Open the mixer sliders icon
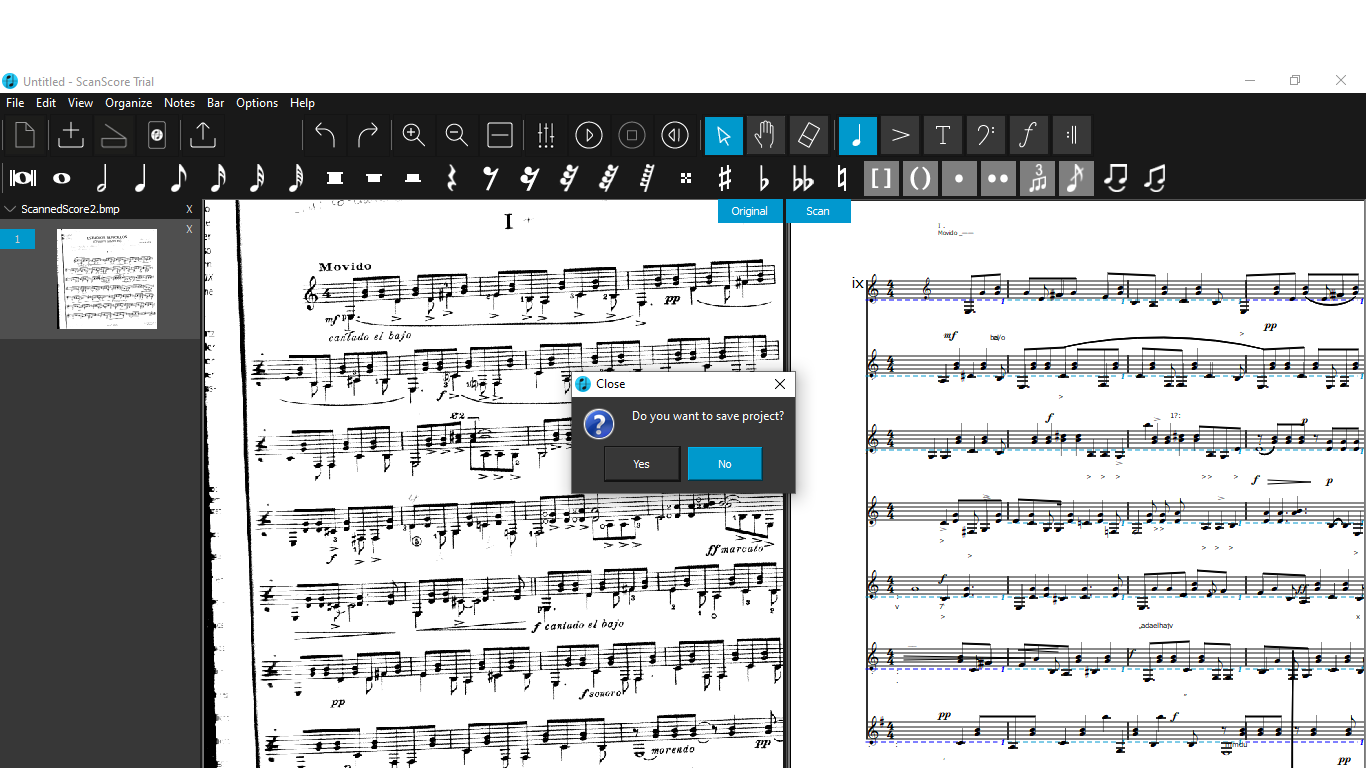This screenshot has width=1366, height=768. point(546,135)
